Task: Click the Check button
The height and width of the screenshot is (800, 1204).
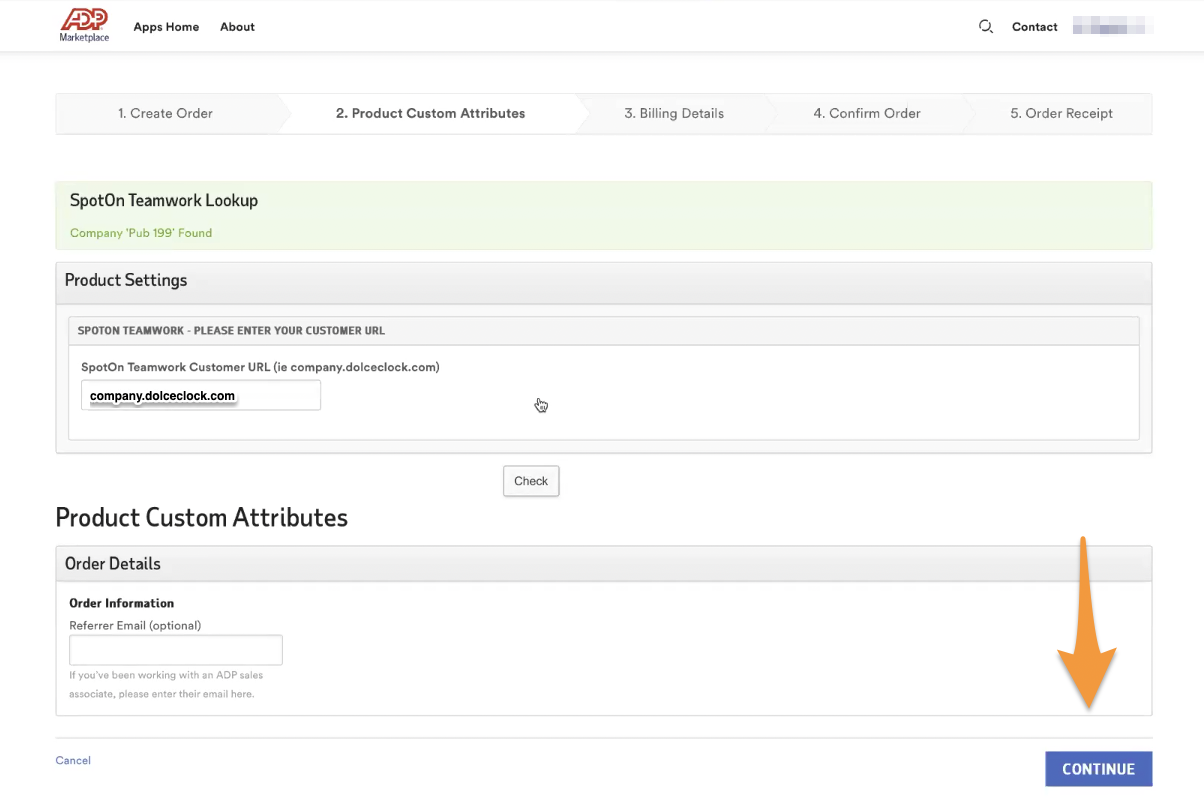Action: (x=531, y=481)
